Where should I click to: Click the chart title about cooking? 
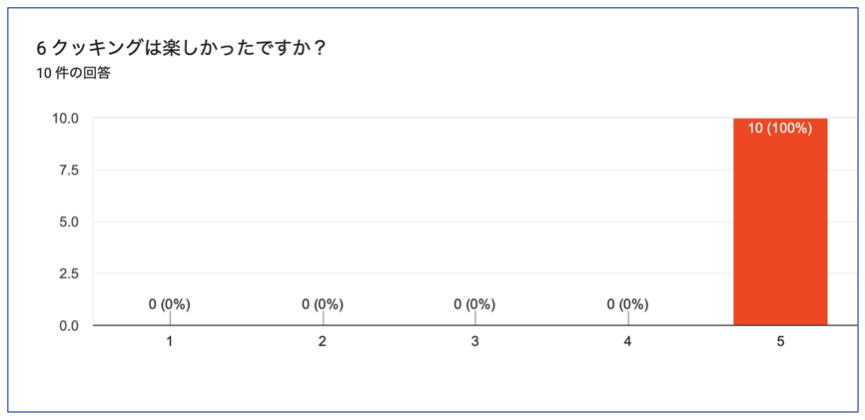click(180, 49)
